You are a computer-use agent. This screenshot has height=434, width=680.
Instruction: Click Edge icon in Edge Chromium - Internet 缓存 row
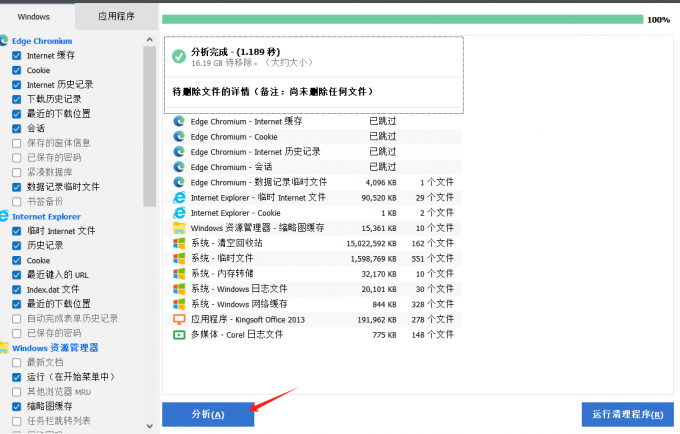click(179, 121)
